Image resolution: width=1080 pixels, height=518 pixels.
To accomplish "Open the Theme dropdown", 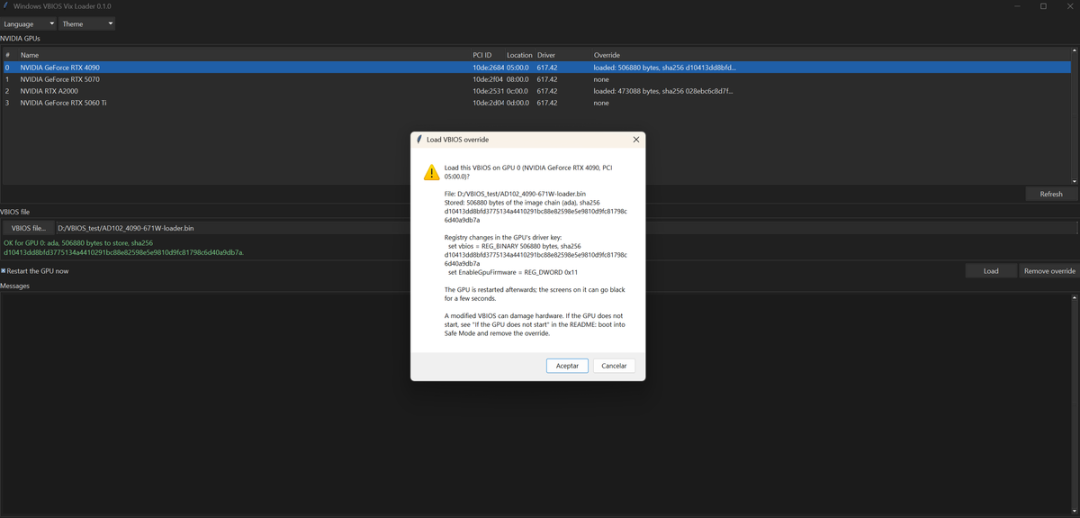I will [87, 24].
